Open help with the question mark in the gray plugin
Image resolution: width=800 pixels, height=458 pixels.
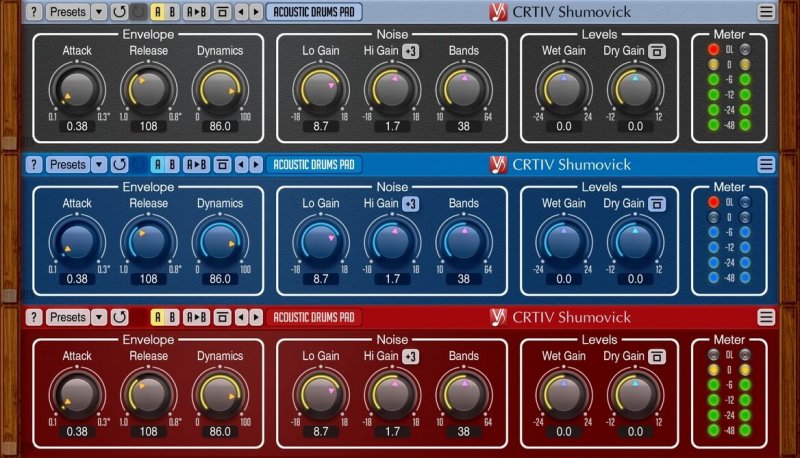click(x=34, y=12)
